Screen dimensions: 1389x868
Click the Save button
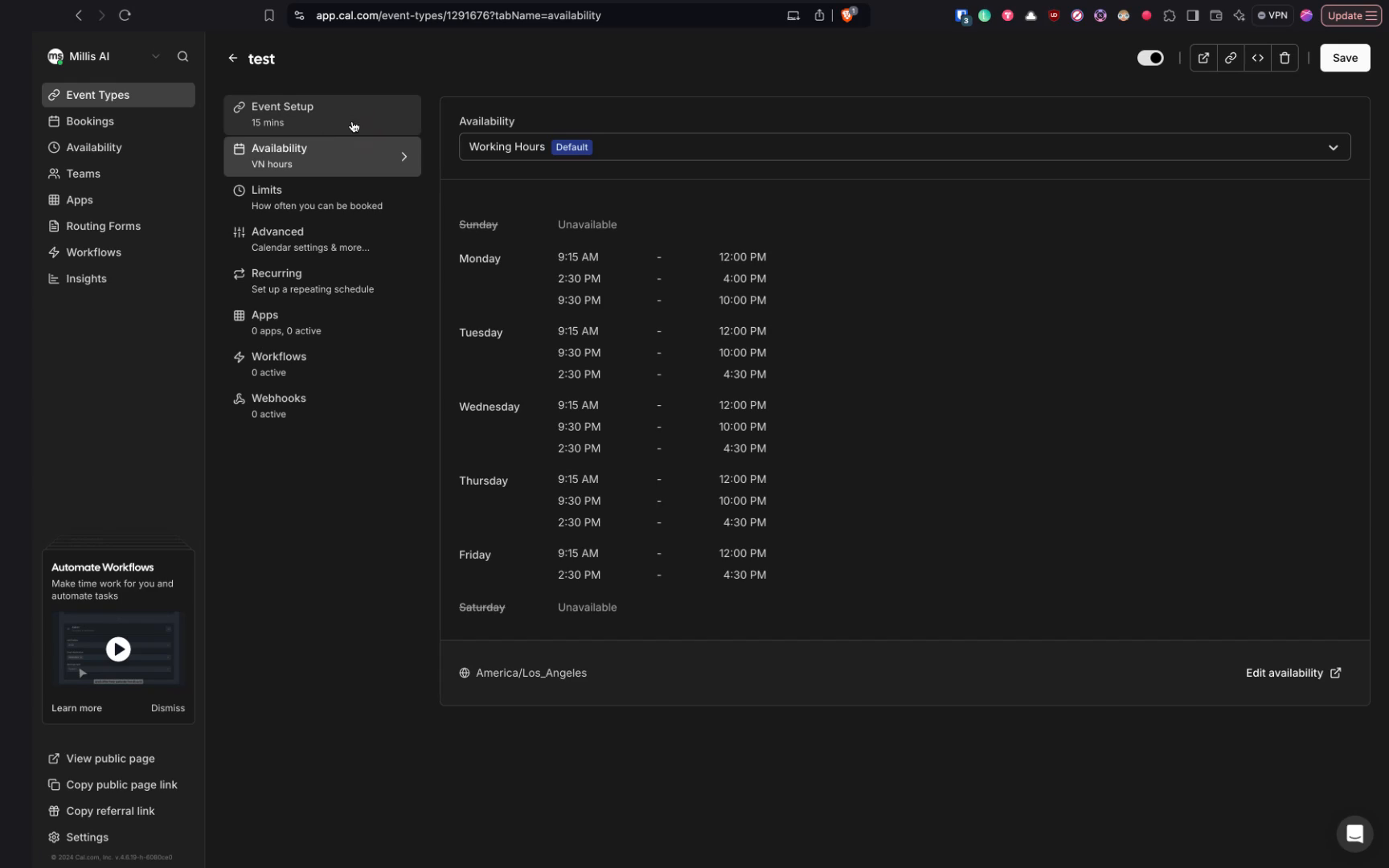[x=1345, y=57]
